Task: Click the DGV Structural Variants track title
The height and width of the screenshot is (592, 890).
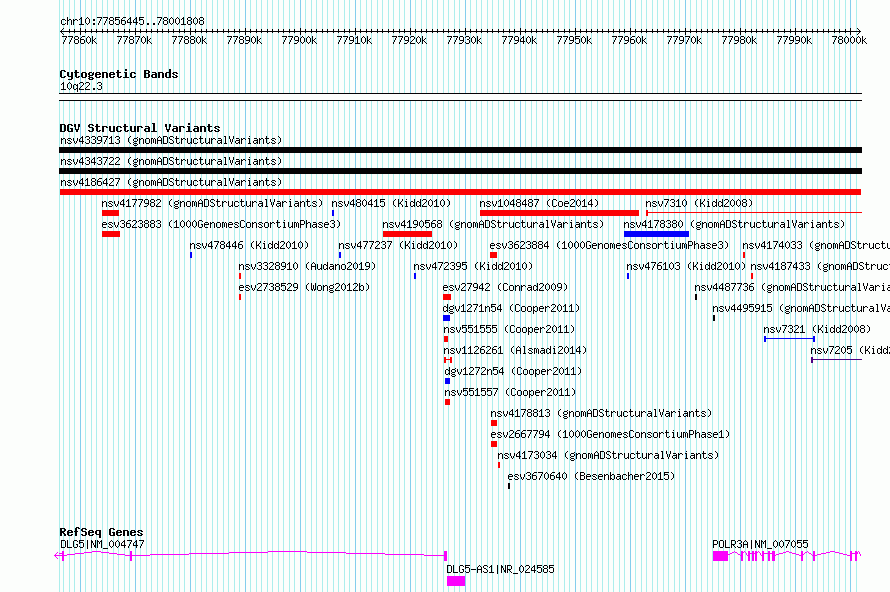Action: point(140,128)
